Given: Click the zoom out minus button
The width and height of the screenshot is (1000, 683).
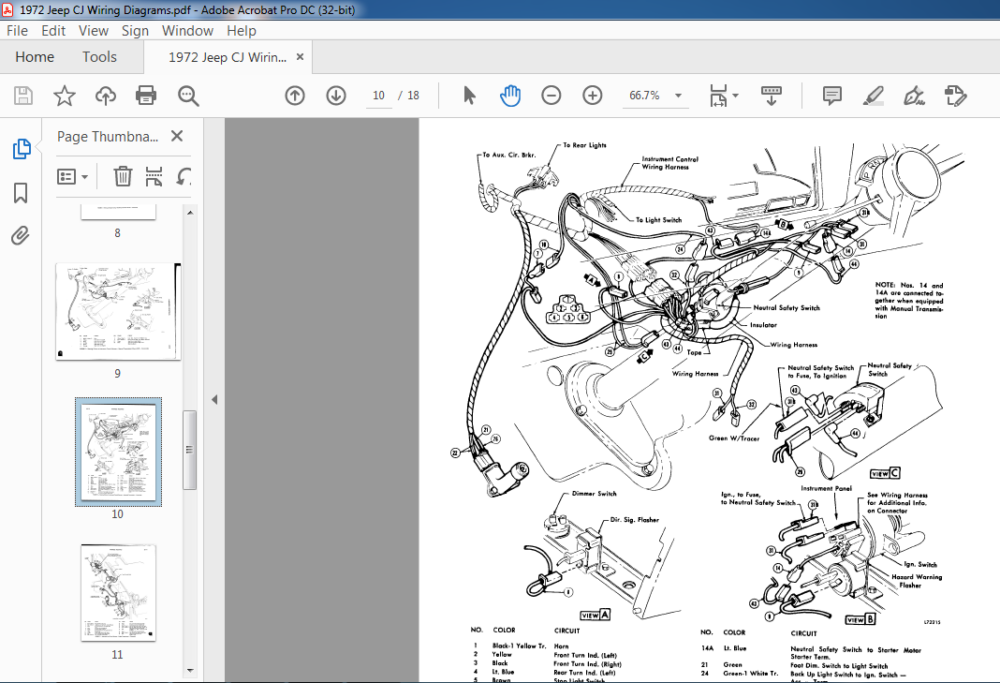Looking at the screenshot, I should (x=551, y=96).
